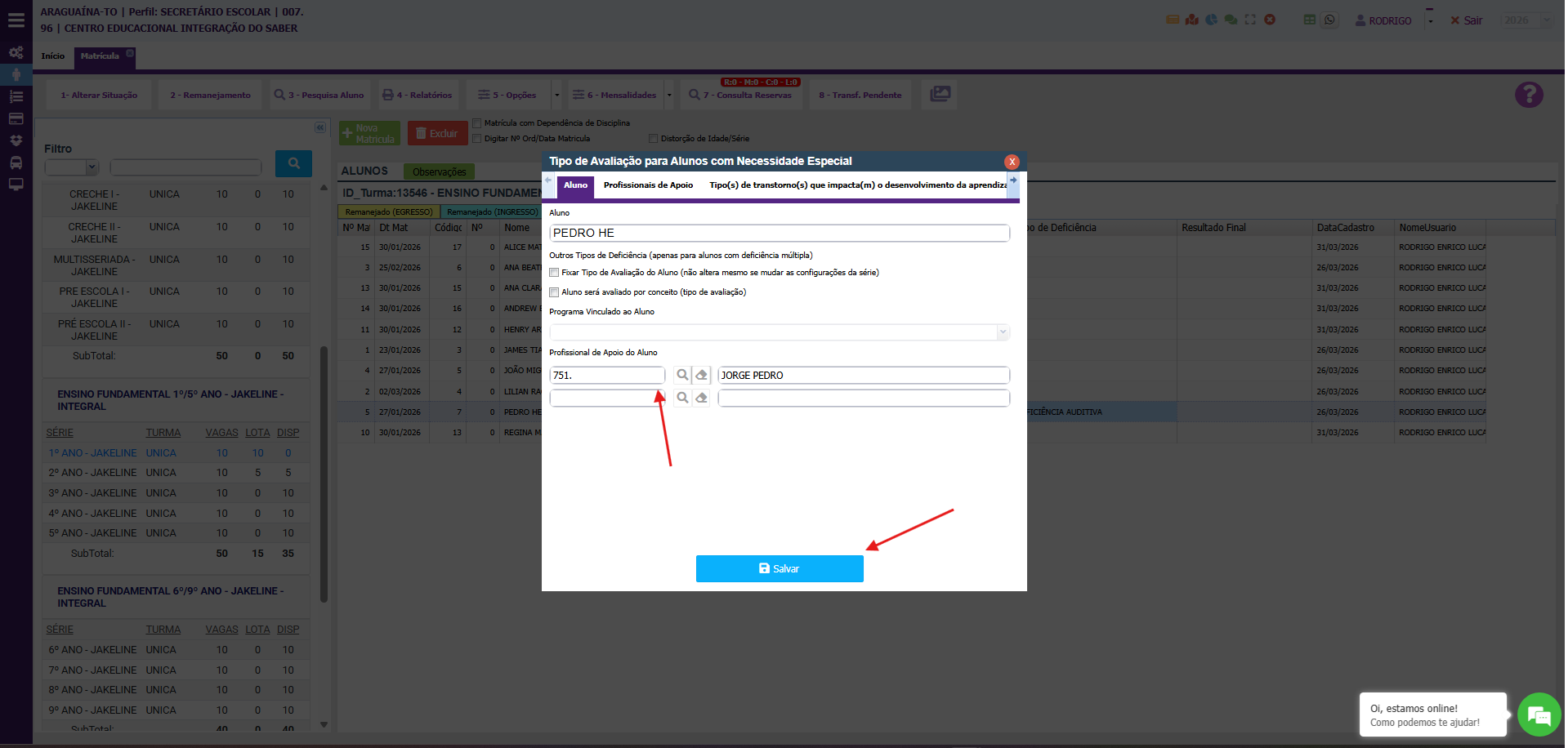Image resolution: width=1568 pixels, height=748 pixels.
Task: Open the live chat bubble widget
Action: [x=1539, y=715]
